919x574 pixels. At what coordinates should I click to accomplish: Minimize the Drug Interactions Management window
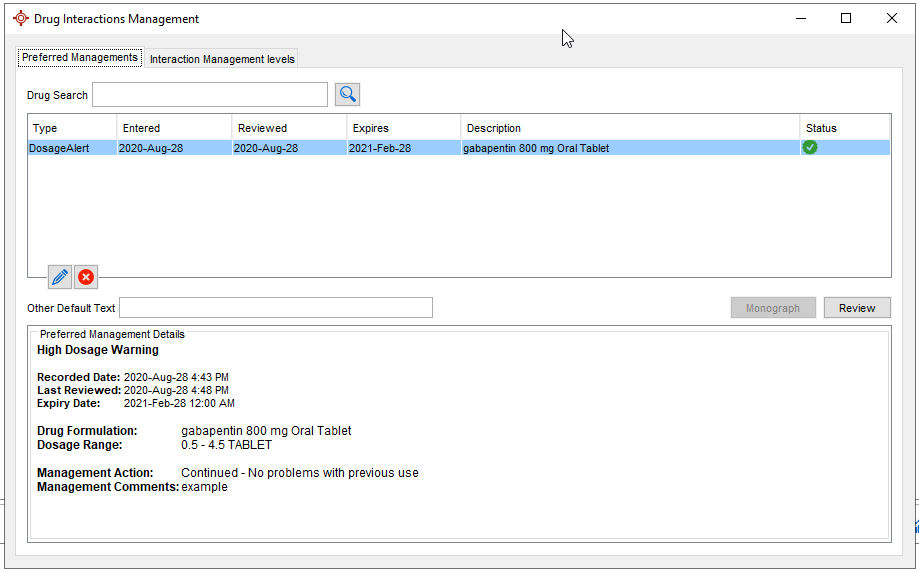coord(800,18)
